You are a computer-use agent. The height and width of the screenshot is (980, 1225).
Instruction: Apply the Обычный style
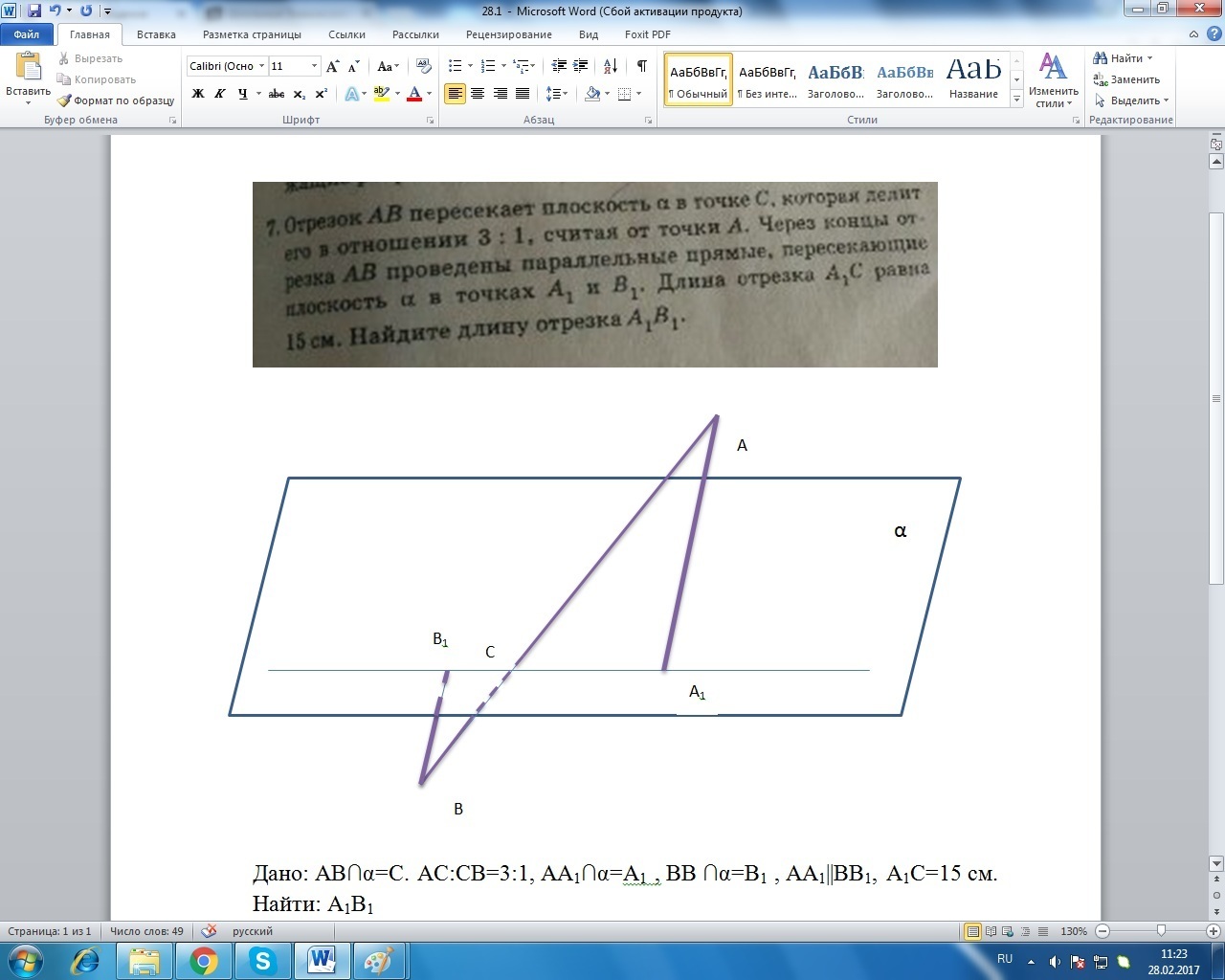(x=698, y=79)
